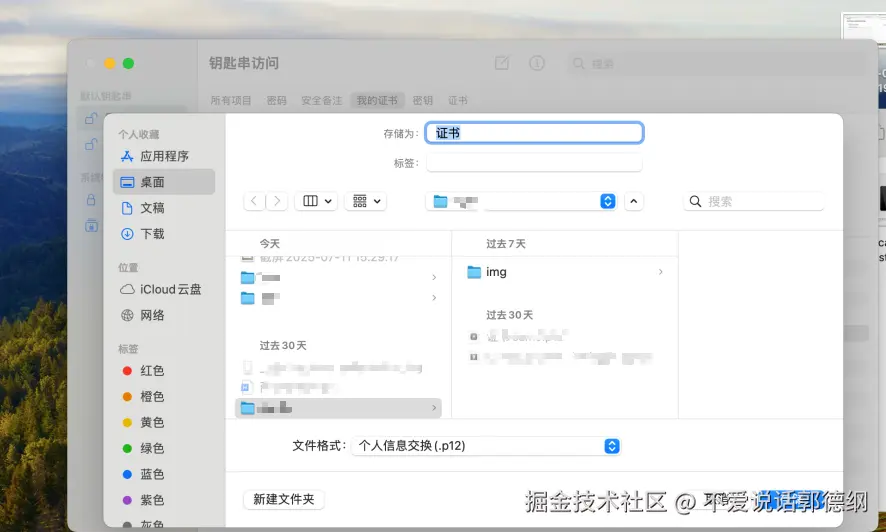Open file format (文件格式) dropdown
Screen dimensions: 886x532
point(486,446)
